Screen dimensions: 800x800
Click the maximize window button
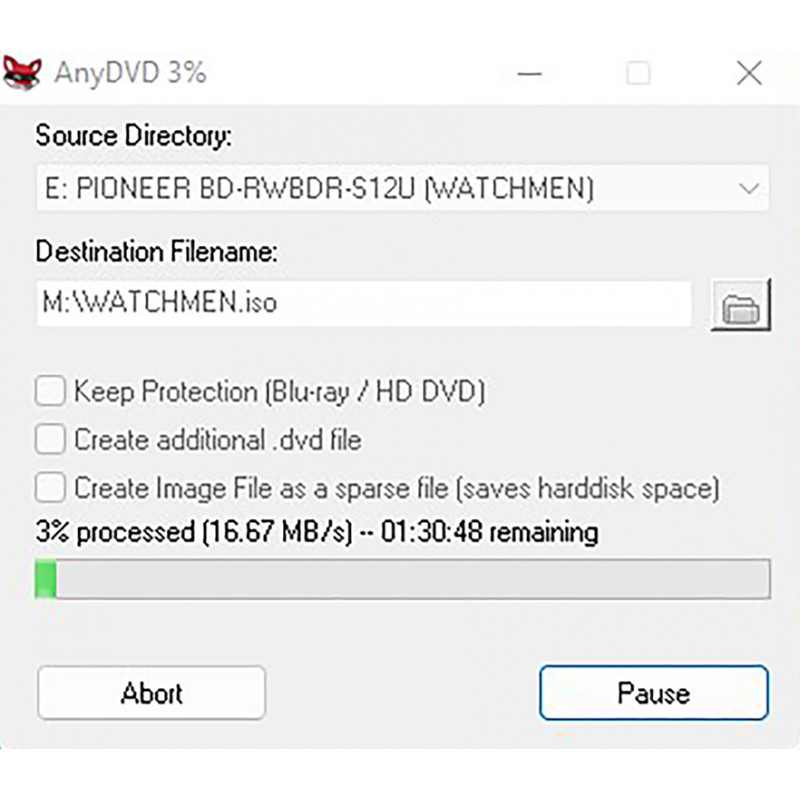pyautogui.click(x=638, y=73)
